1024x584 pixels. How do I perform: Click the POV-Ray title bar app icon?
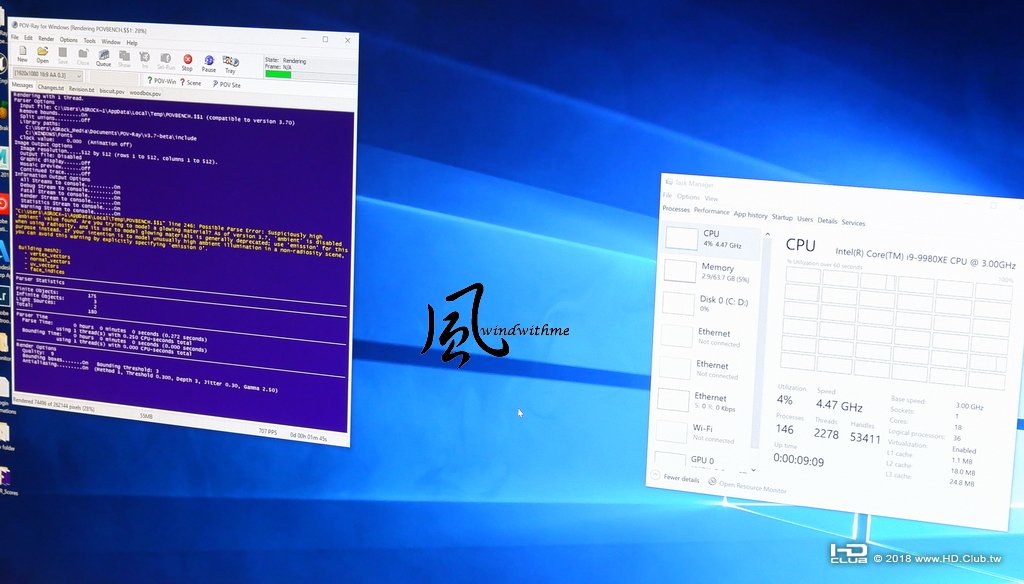(14, 25)
